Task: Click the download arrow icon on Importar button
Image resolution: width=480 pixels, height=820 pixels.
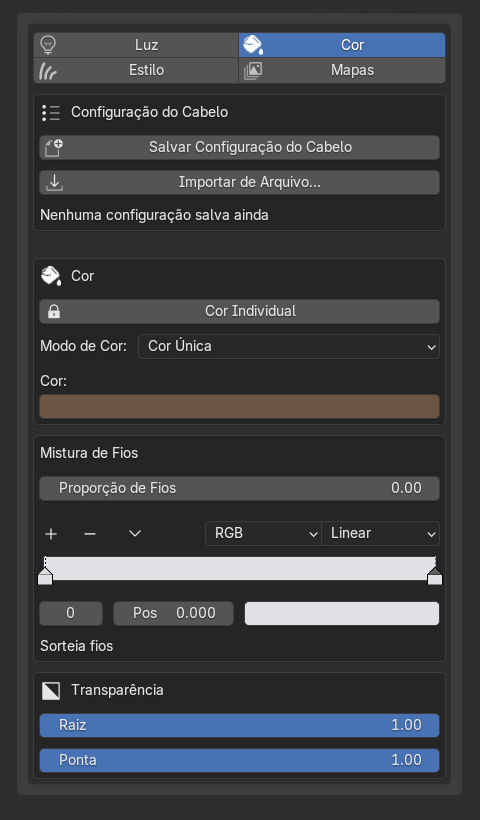Action: [54, 183]
